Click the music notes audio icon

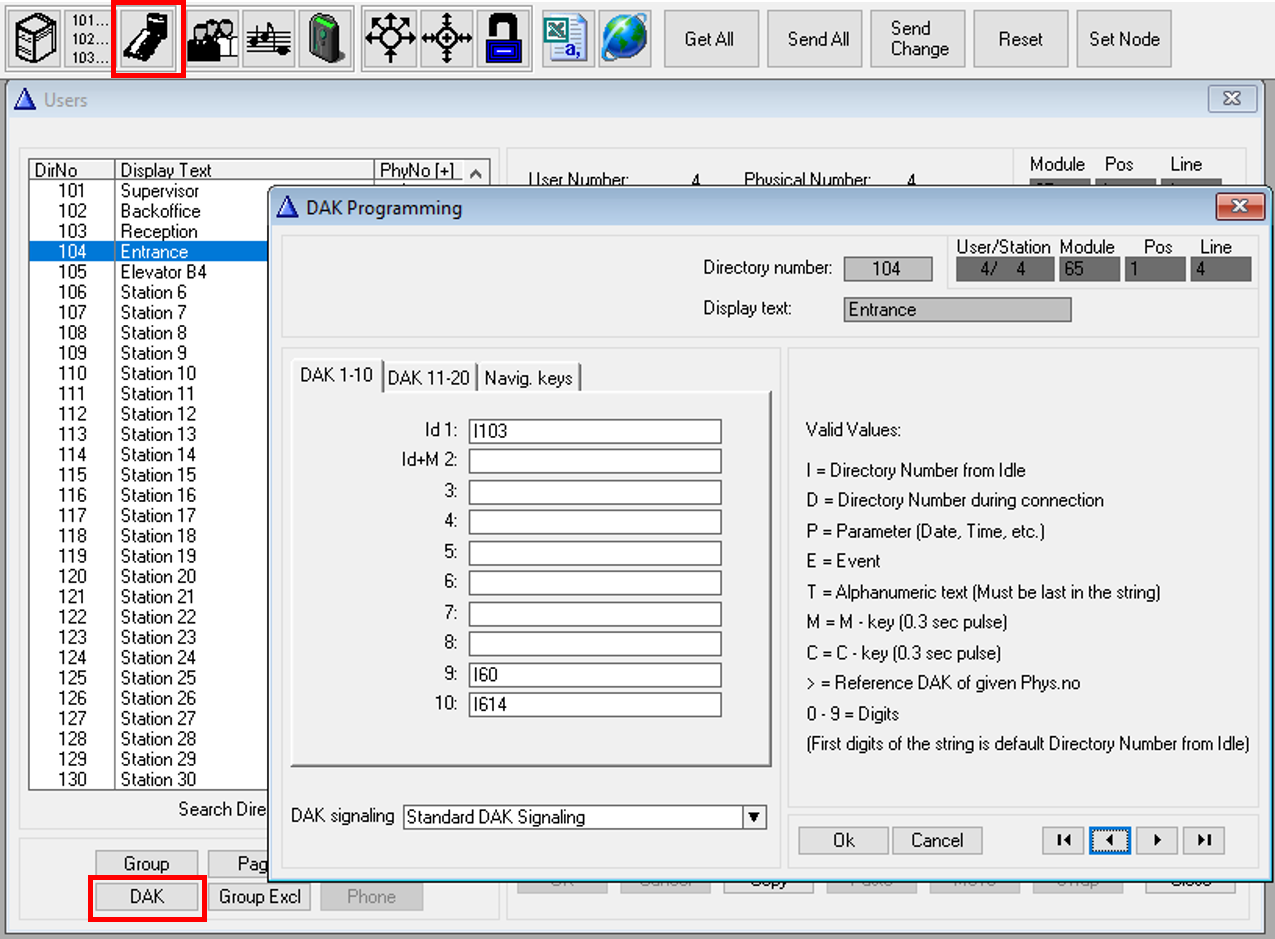coord(268,39)
